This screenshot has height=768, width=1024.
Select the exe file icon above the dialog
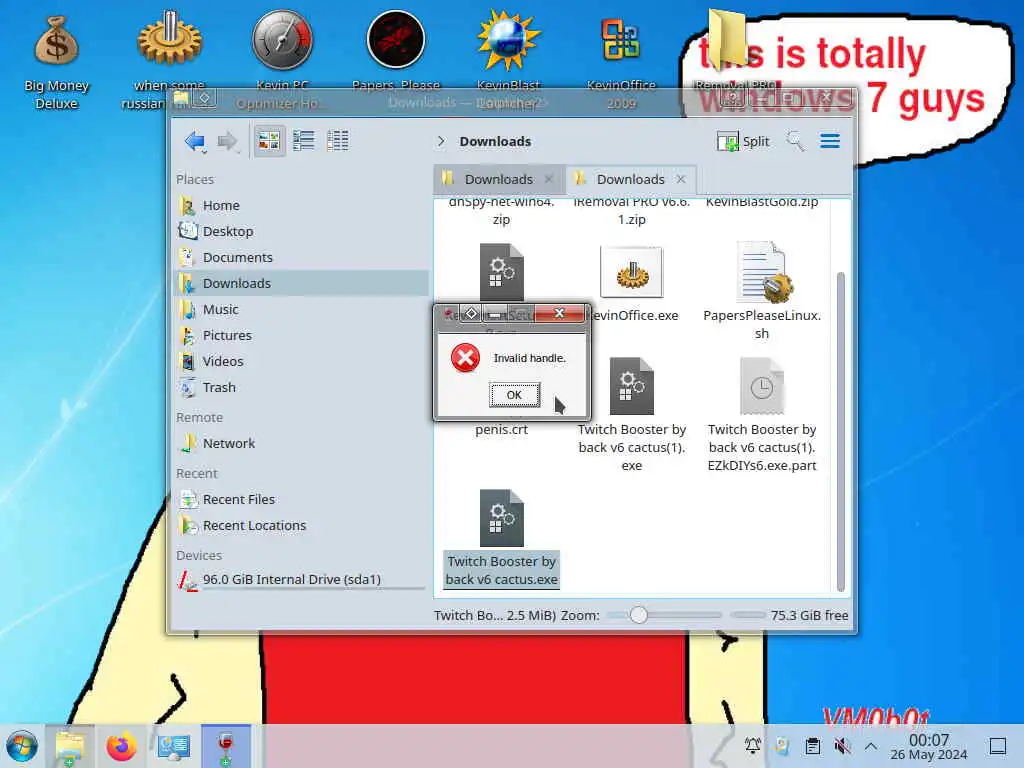[502, 272]
